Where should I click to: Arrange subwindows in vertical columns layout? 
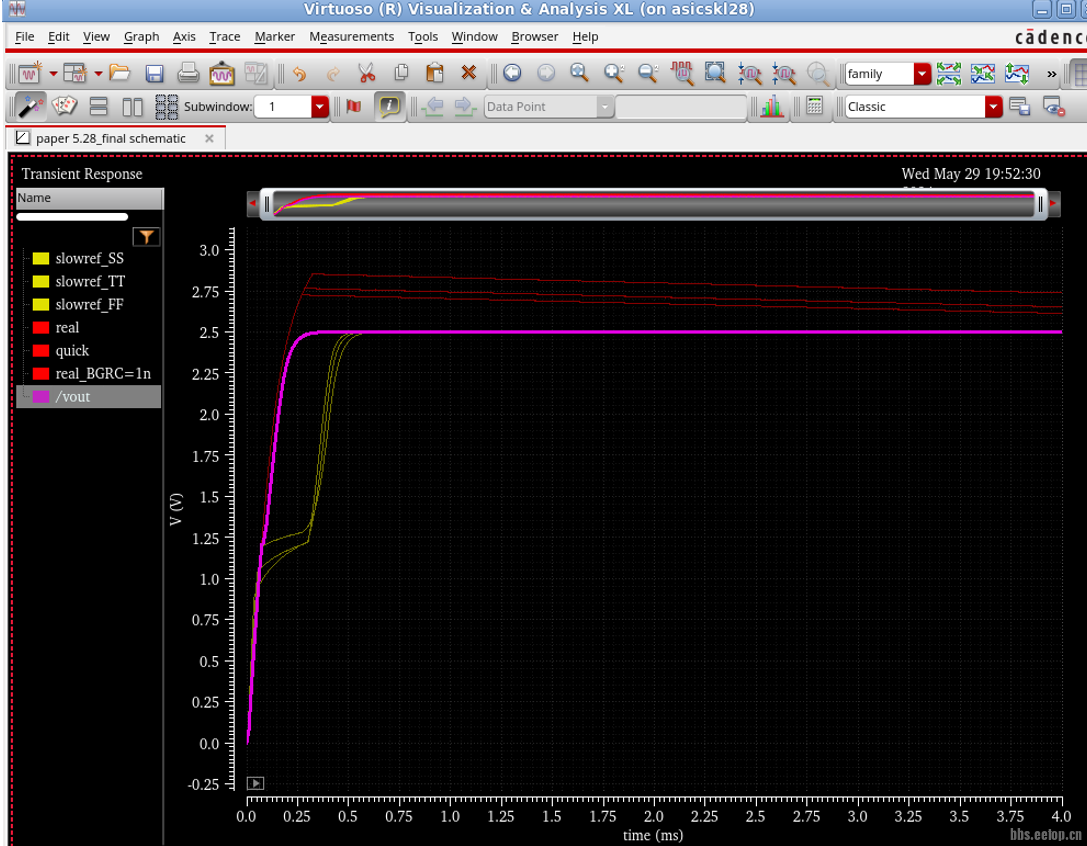tap(132, 106)
